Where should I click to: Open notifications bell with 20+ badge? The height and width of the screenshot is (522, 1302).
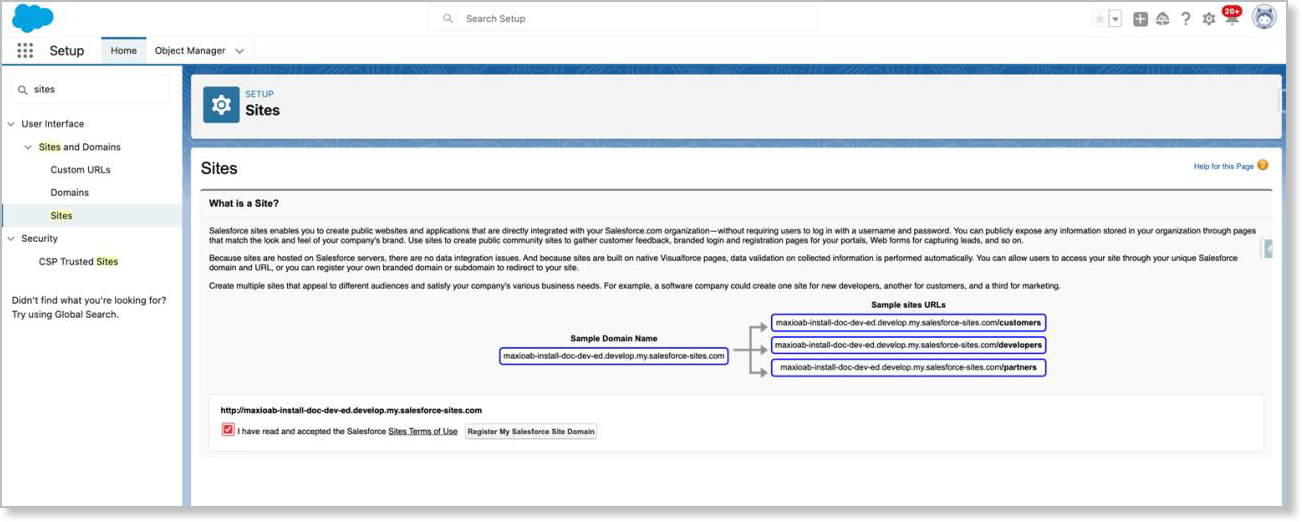coord(1232,17)
